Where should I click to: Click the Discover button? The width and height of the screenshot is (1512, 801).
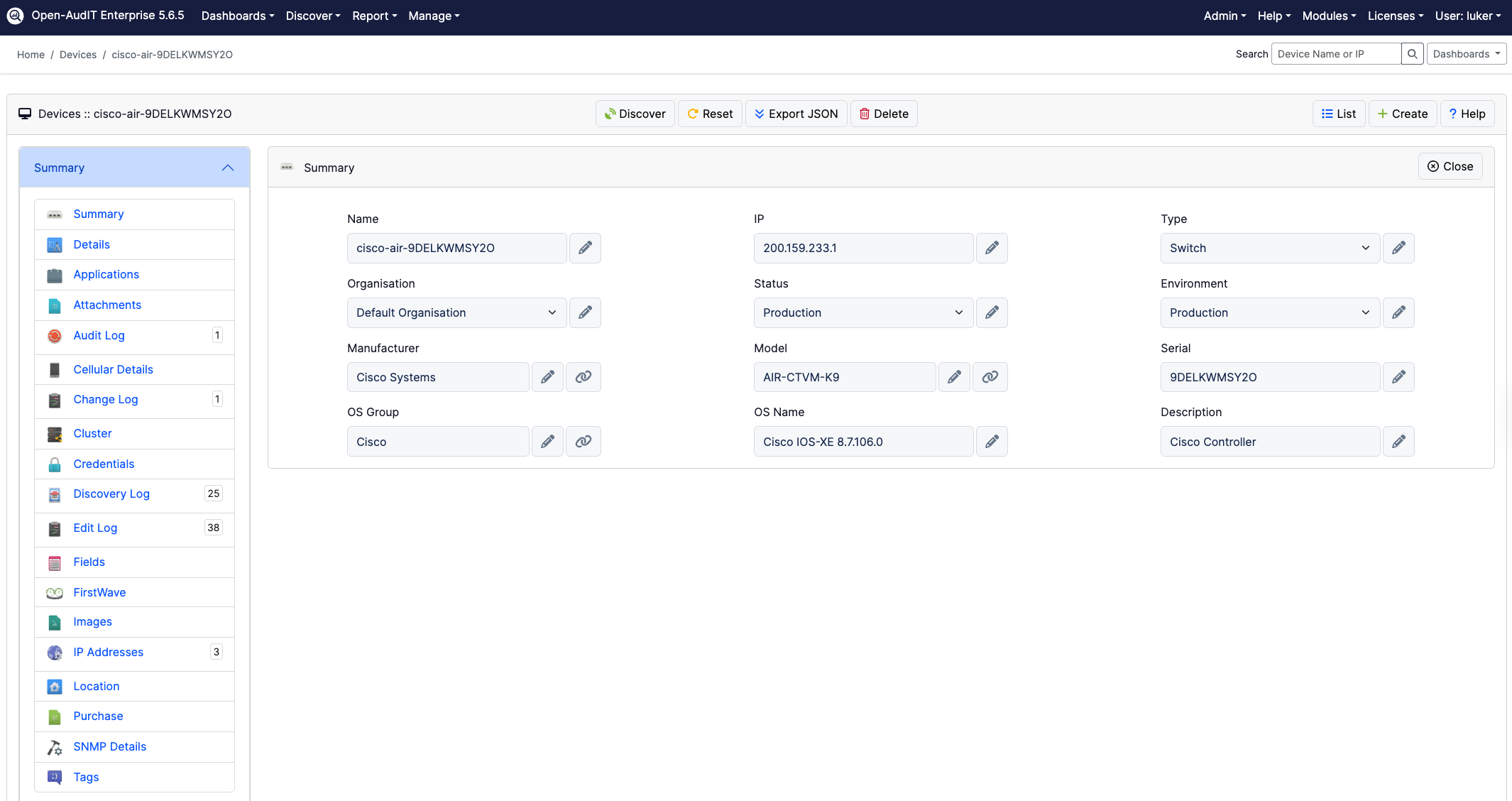(635, 114)
